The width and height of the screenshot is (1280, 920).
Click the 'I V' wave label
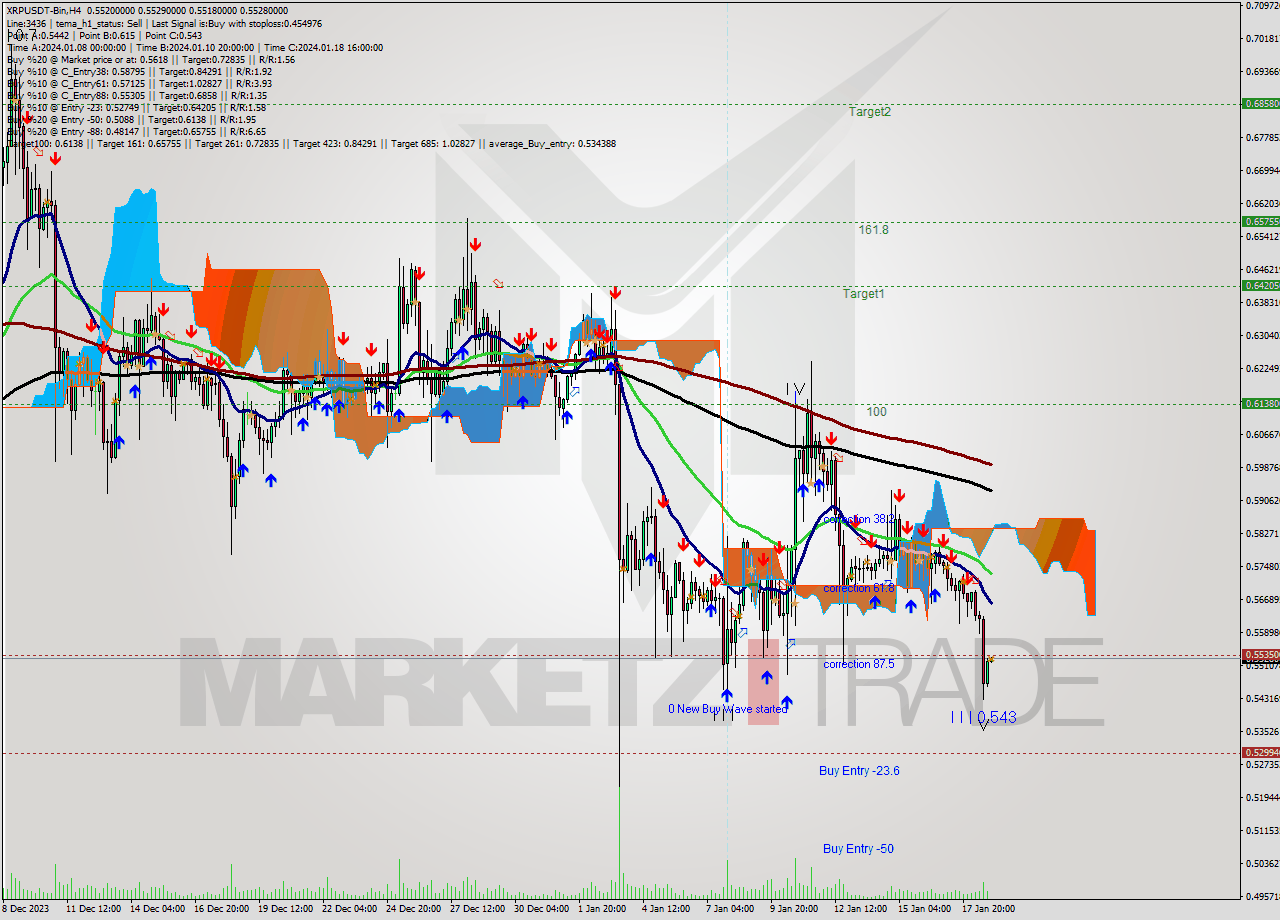(796, 387)
